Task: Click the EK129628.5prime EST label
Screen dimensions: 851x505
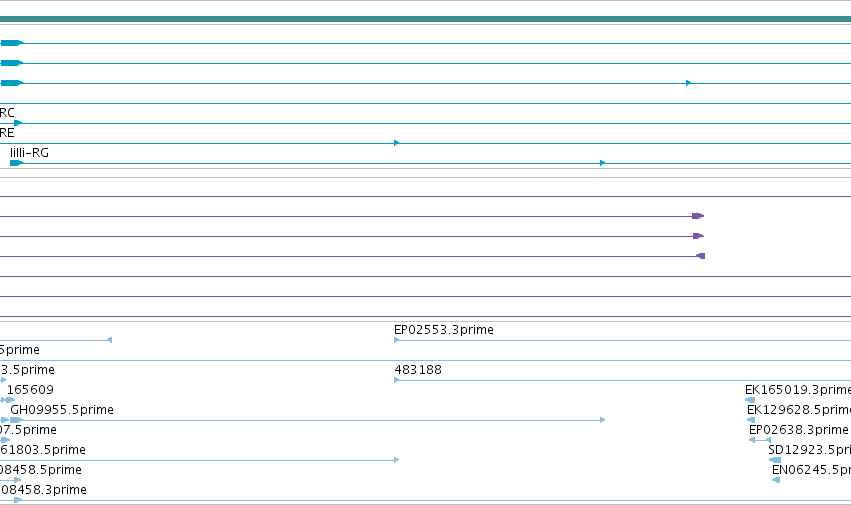Action: click(x=798, y=410)
